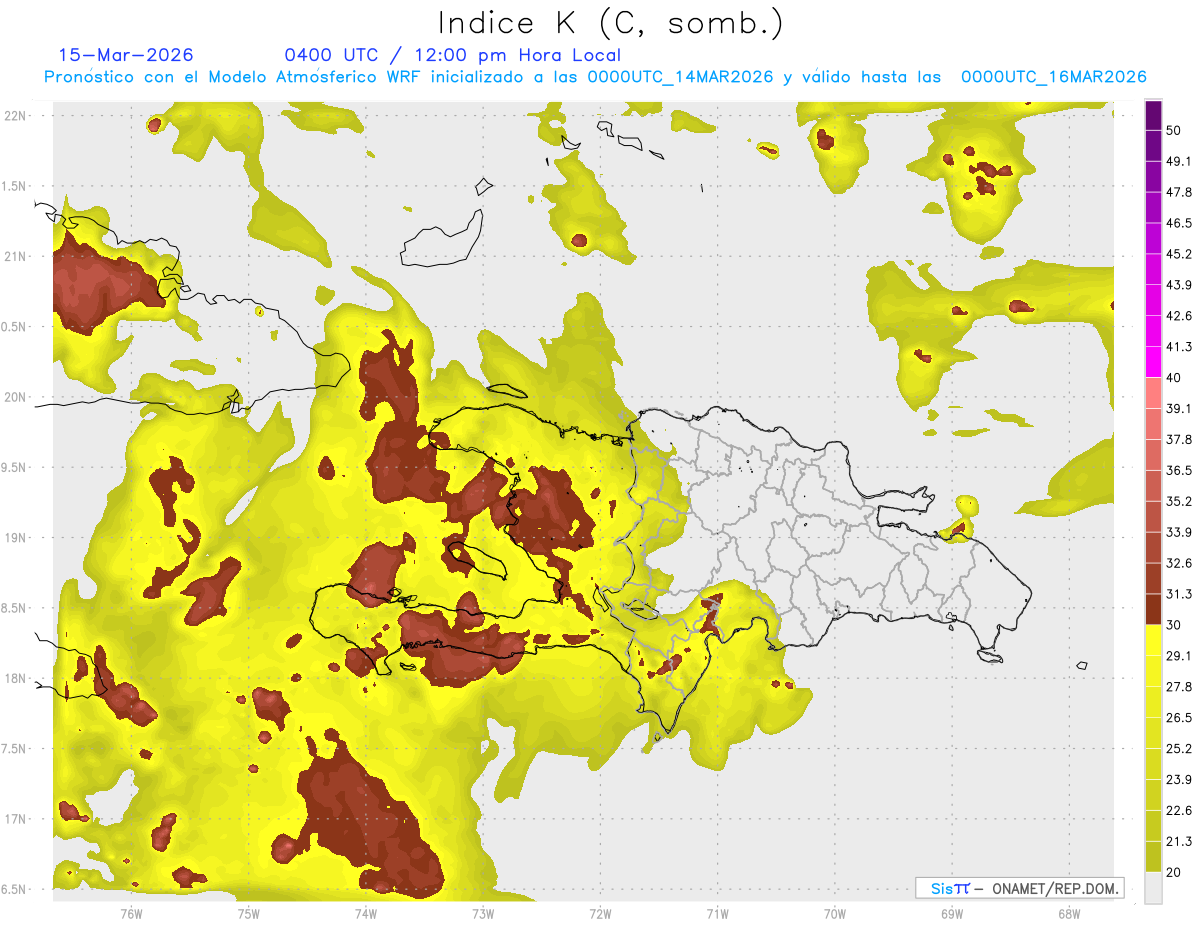Click the longitude label "71W"

pos(717,913)
